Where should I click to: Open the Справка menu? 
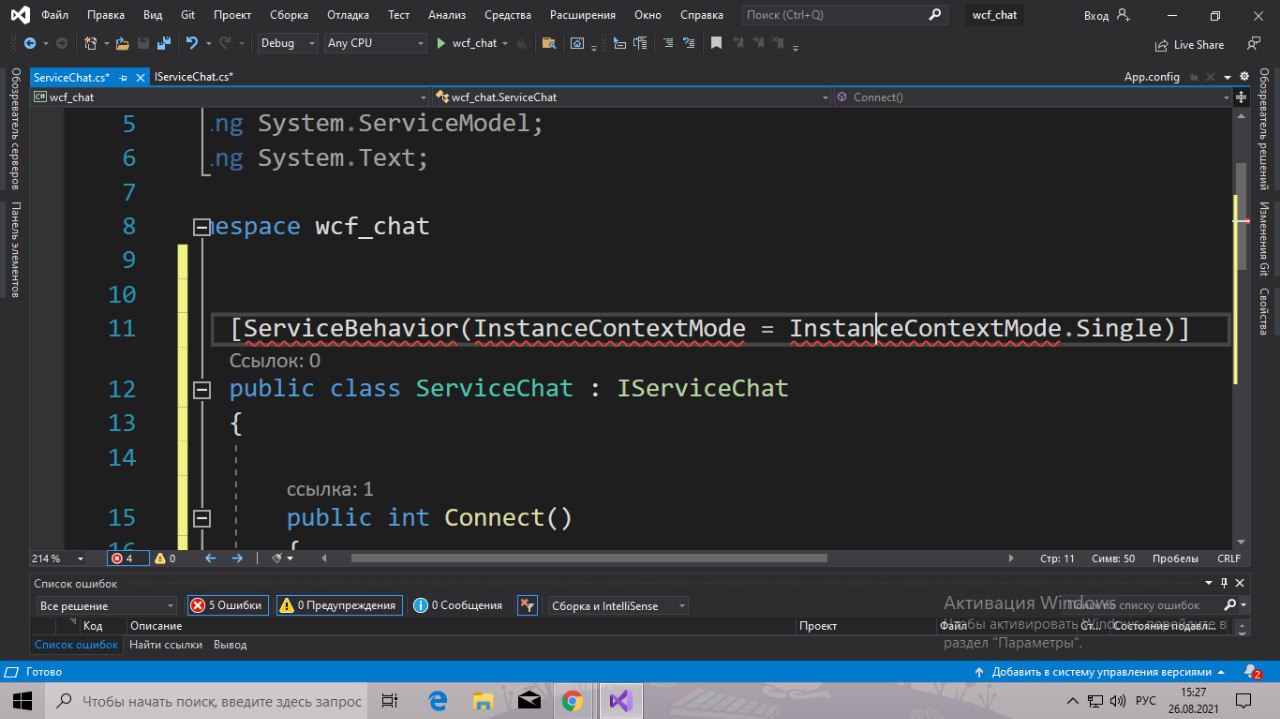tap(701, 15)
